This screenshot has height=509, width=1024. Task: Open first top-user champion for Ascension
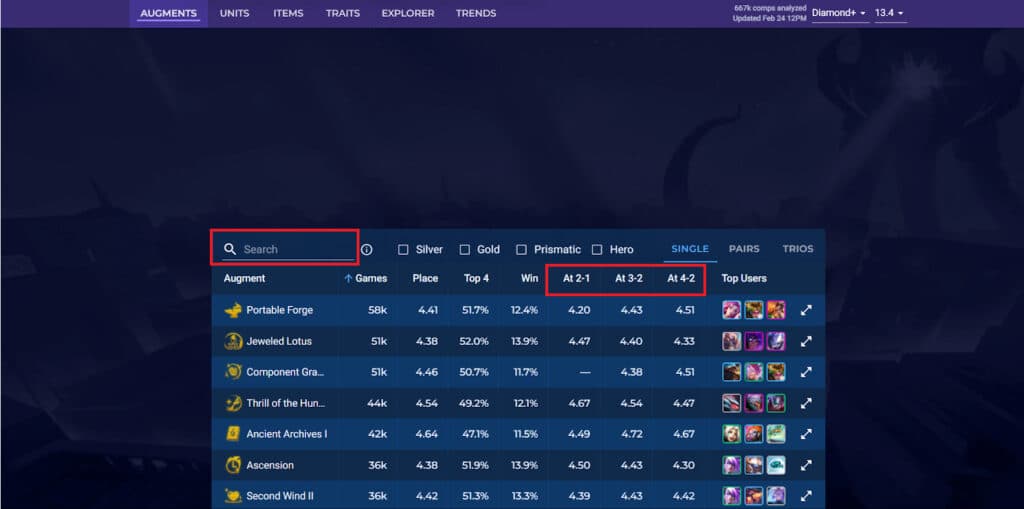pos(731,465)
